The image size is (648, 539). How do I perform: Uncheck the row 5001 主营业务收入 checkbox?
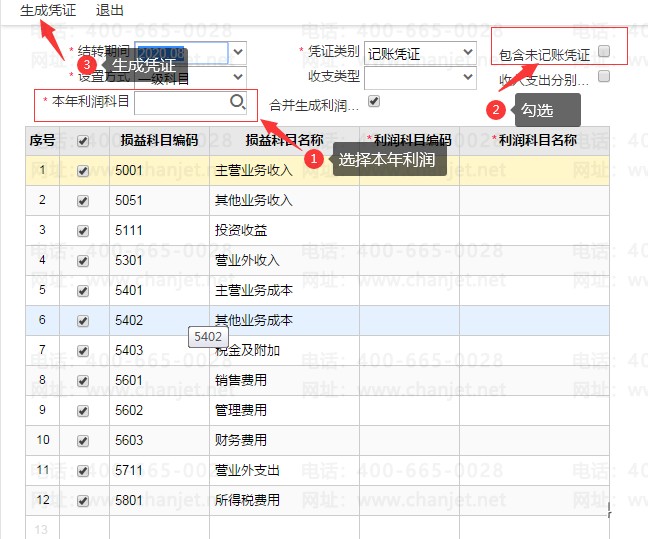tap(83, 171)
